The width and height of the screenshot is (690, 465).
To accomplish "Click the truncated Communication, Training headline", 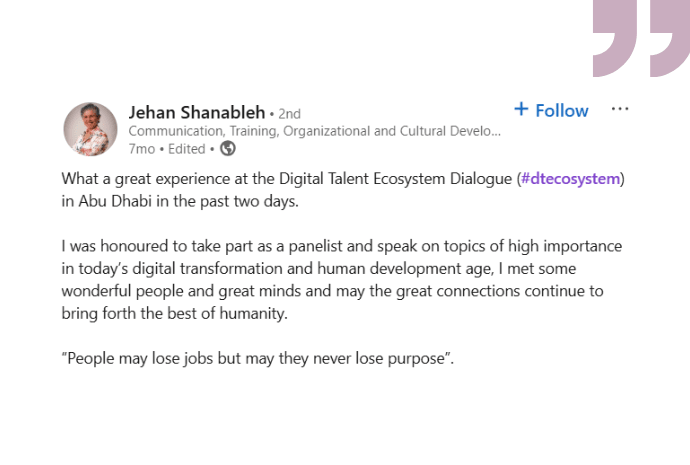I will pos(314,131).
